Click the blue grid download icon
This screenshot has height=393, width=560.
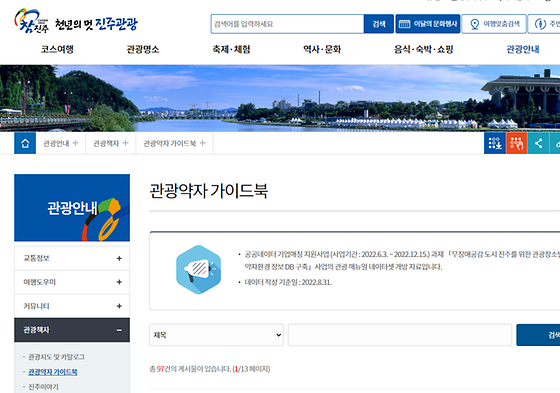click(495, 143)
